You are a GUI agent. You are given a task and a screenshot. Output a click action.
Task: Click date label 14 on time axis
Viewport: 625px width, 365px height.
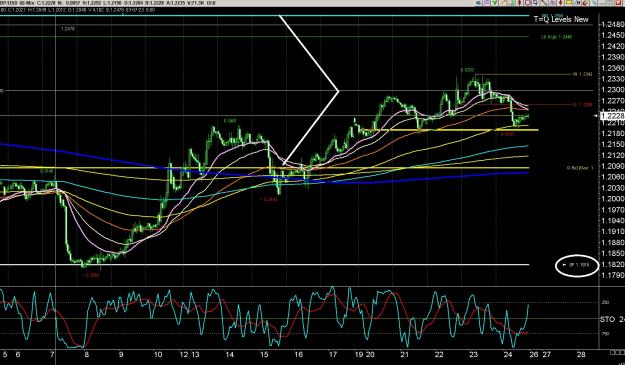point(229,354)
